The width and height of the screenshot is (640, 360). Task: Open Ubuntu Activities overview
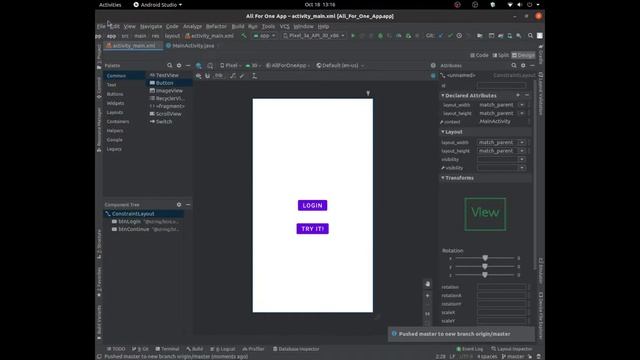110,5
